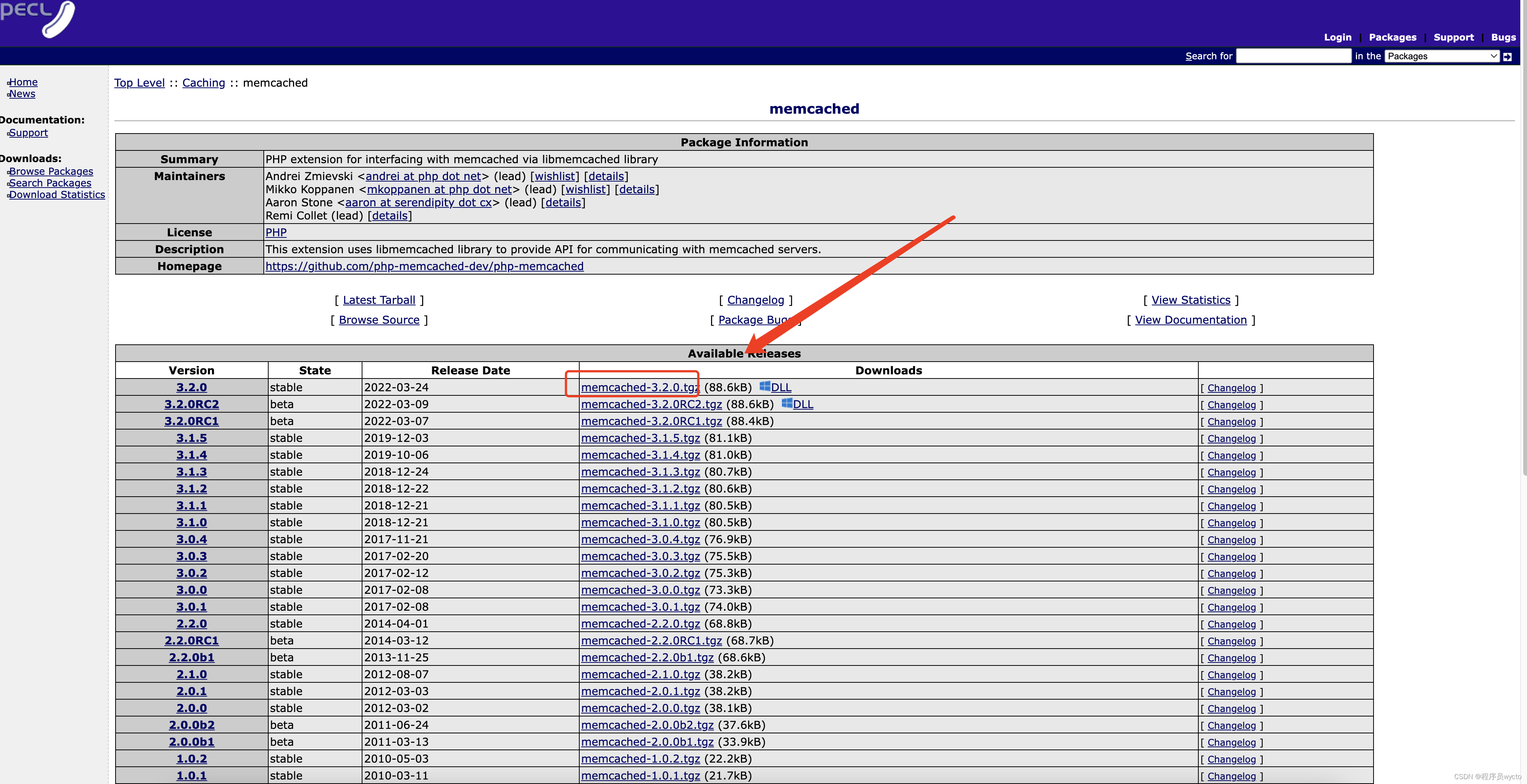Download the Windows DLL for version 3.2.0RC2
Viewport: 1527px width, 784px height.
click(804, 404)
